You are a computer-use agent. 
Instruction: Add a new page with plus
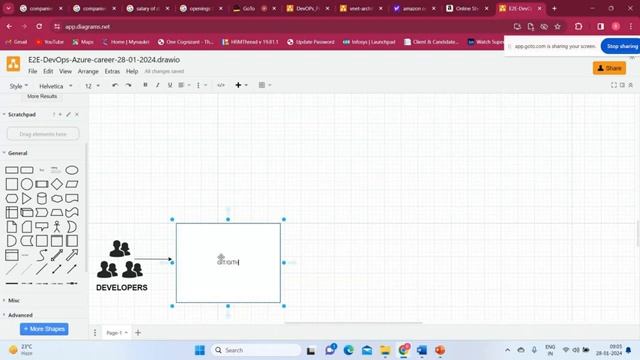[138, 333]
